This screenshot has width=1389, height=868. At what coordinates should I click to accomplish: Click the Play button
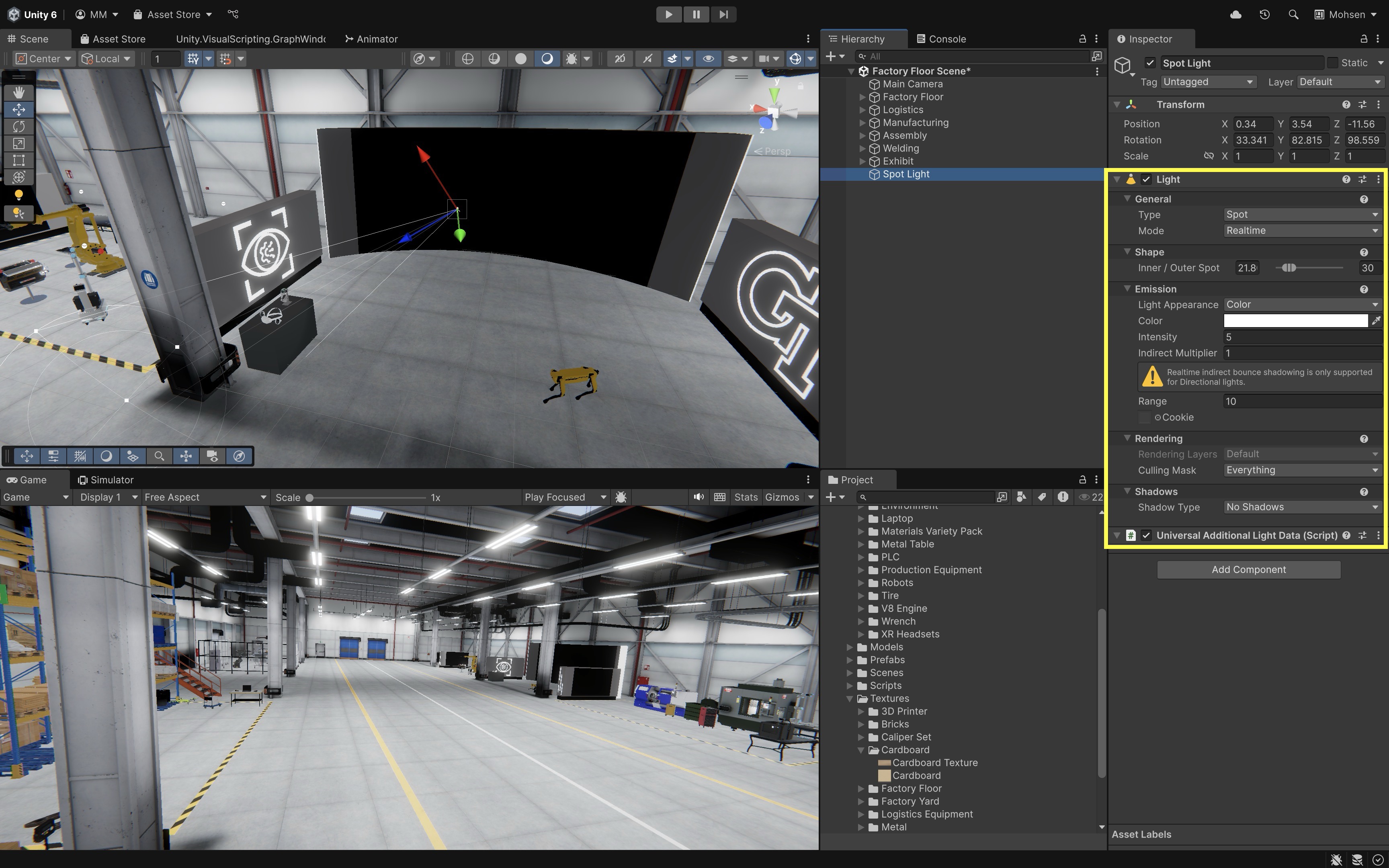669,14
